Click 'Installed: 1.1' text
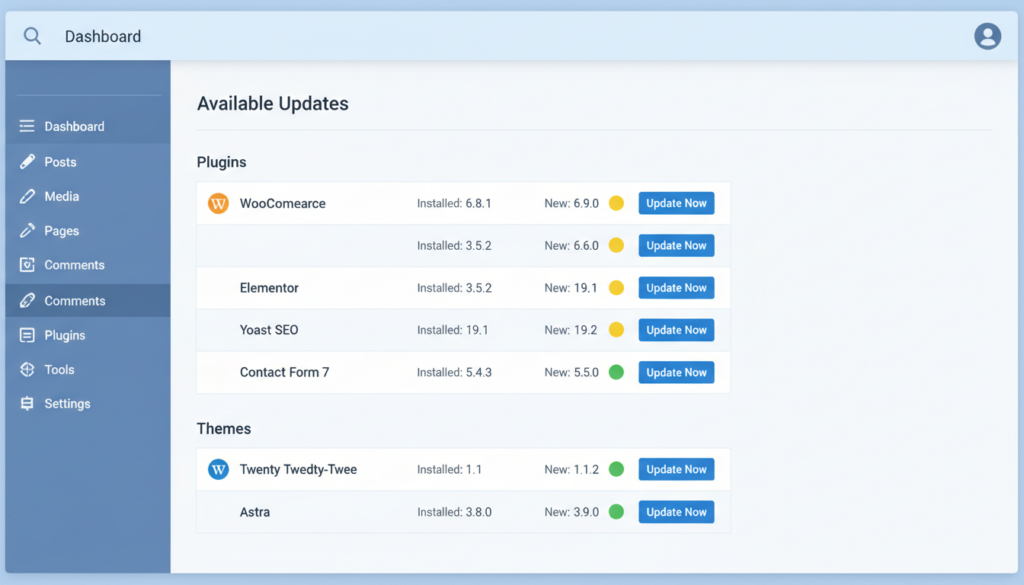 449,469
